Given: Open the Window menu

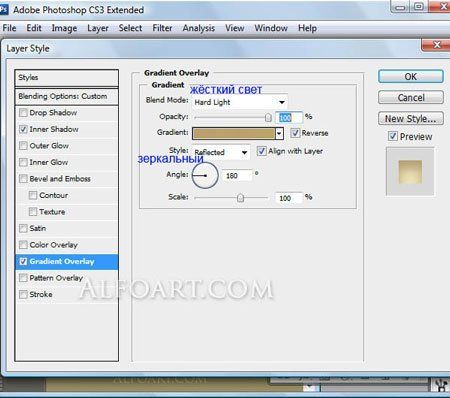Looking at the screenshot, I should (271, 28).
